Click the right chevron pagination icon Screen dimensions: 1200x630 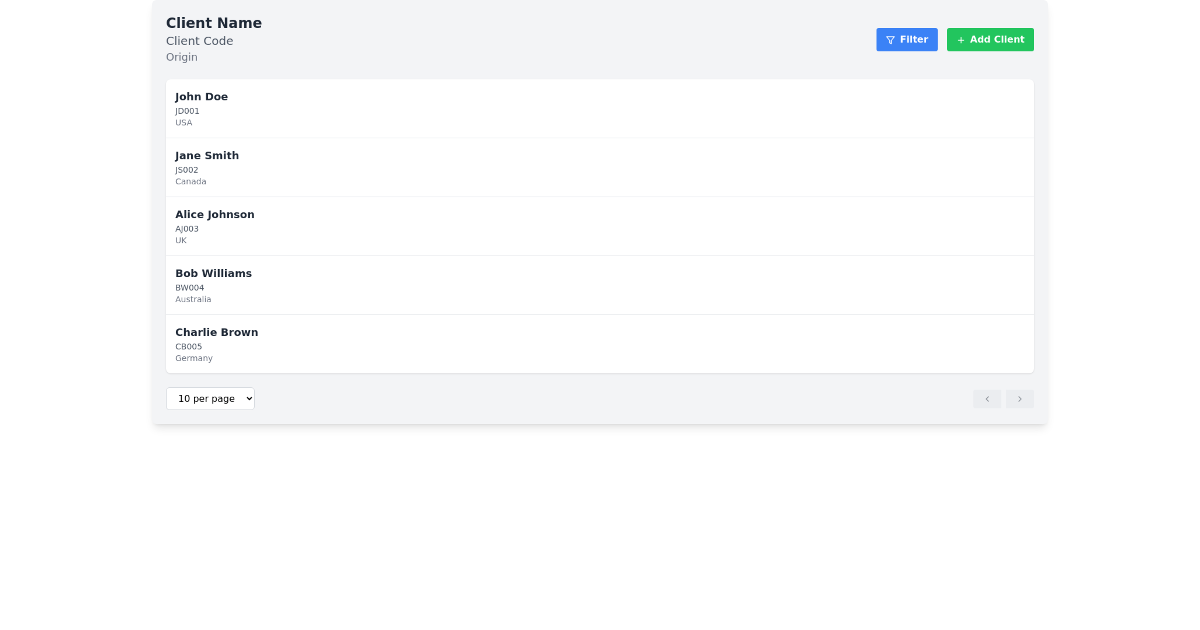coord(1020,398)
